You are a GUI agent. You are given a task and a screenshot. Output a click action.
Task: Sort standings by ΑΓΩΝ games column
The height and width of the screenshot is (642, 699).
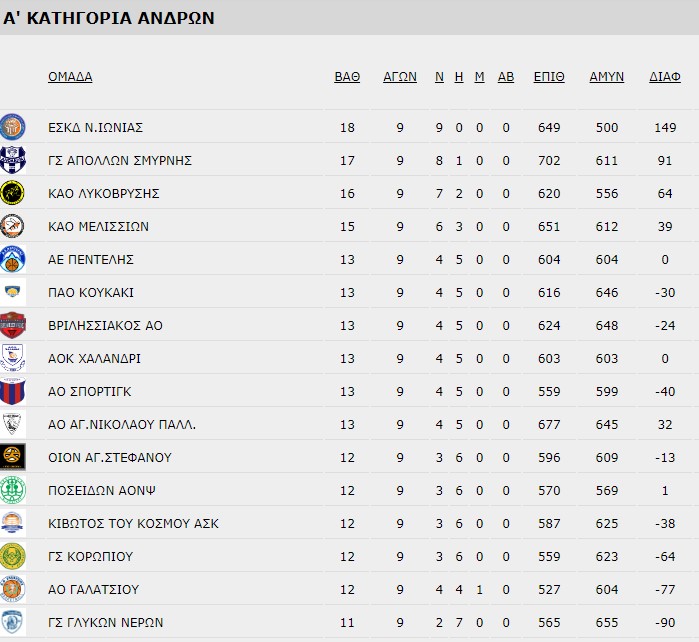pyautogui.click(x=400, y=77)
